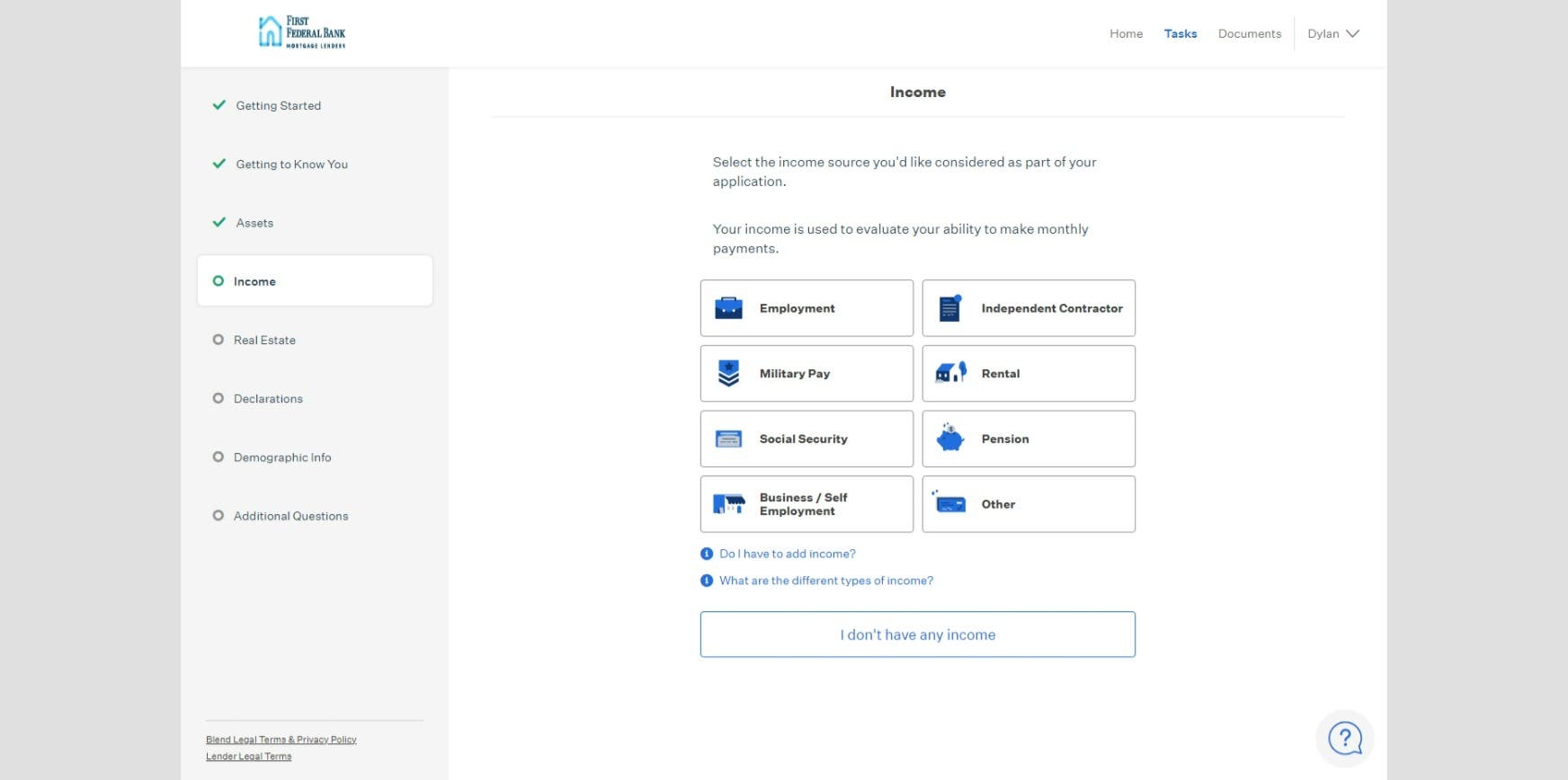Select the Social Security card icon

[x=728, y=439]
